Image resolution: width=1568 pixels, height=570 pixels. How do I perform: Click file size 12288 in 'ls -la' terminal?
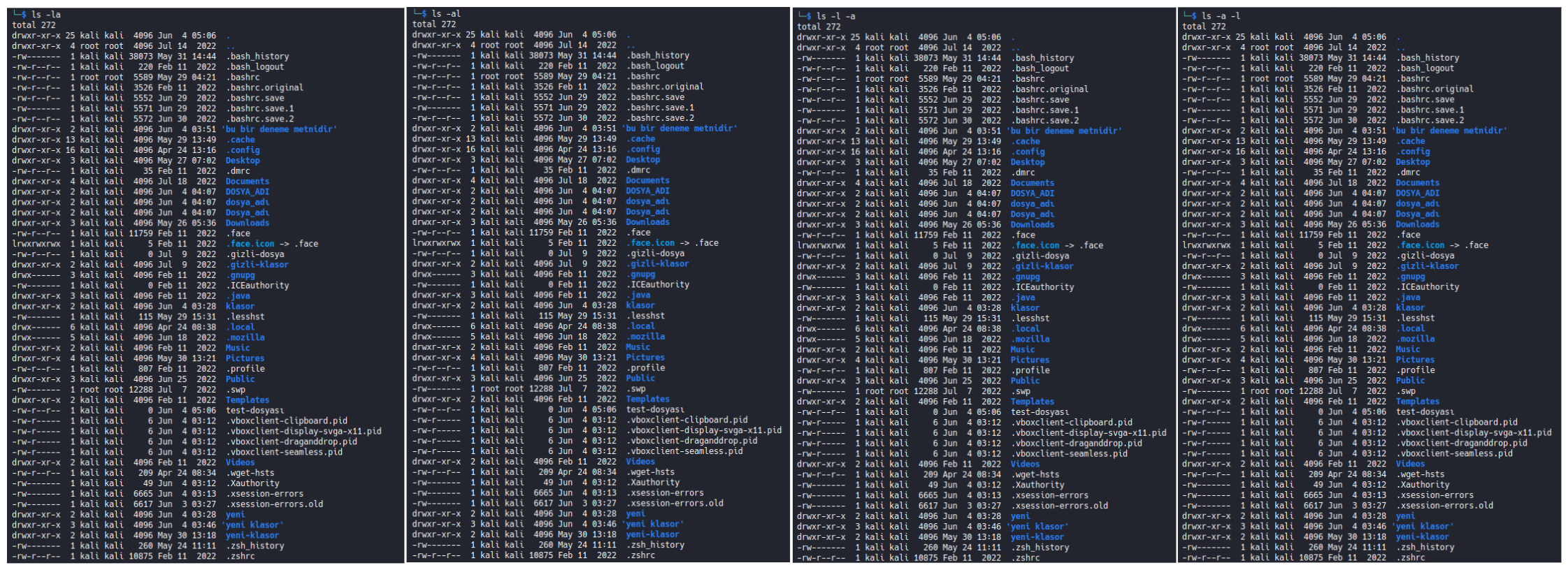(x=141, y=390)
